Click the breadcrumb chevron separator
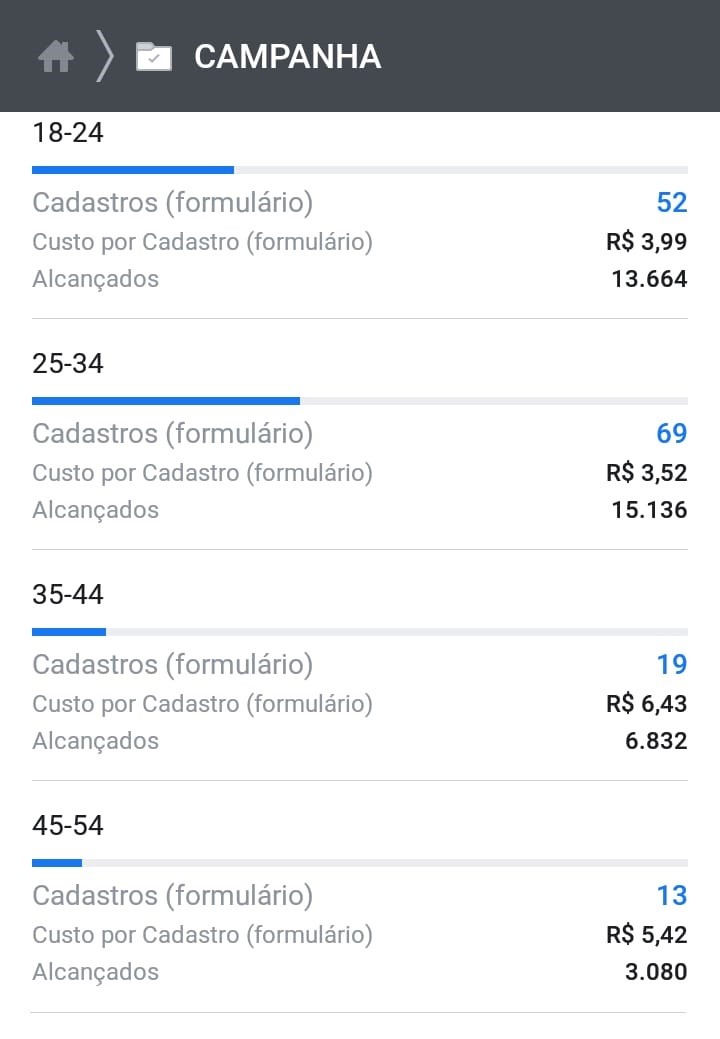 pos(105,56)
